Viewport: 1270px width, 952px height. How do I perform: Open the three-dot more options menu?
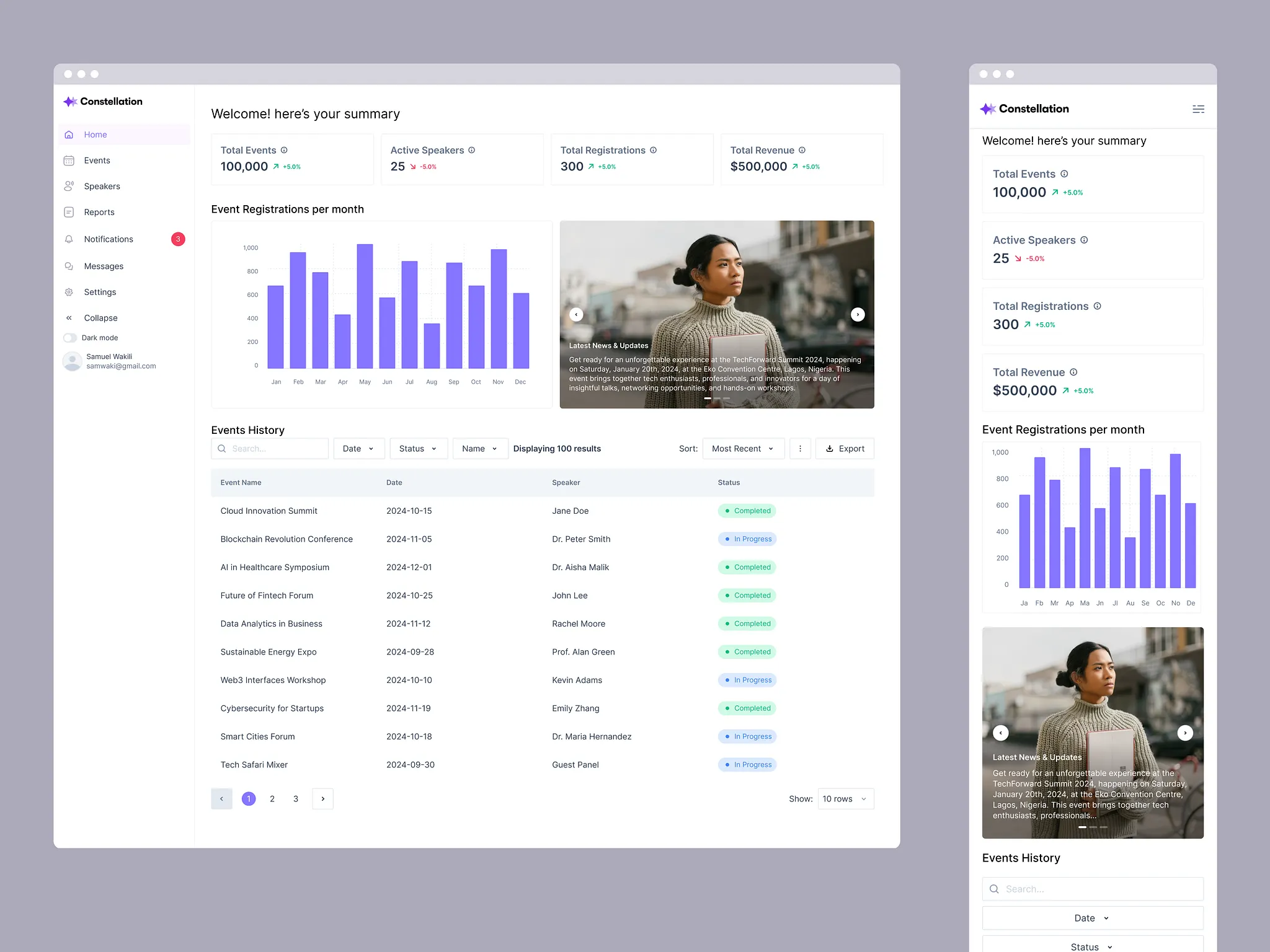click(x=800, y=449)
